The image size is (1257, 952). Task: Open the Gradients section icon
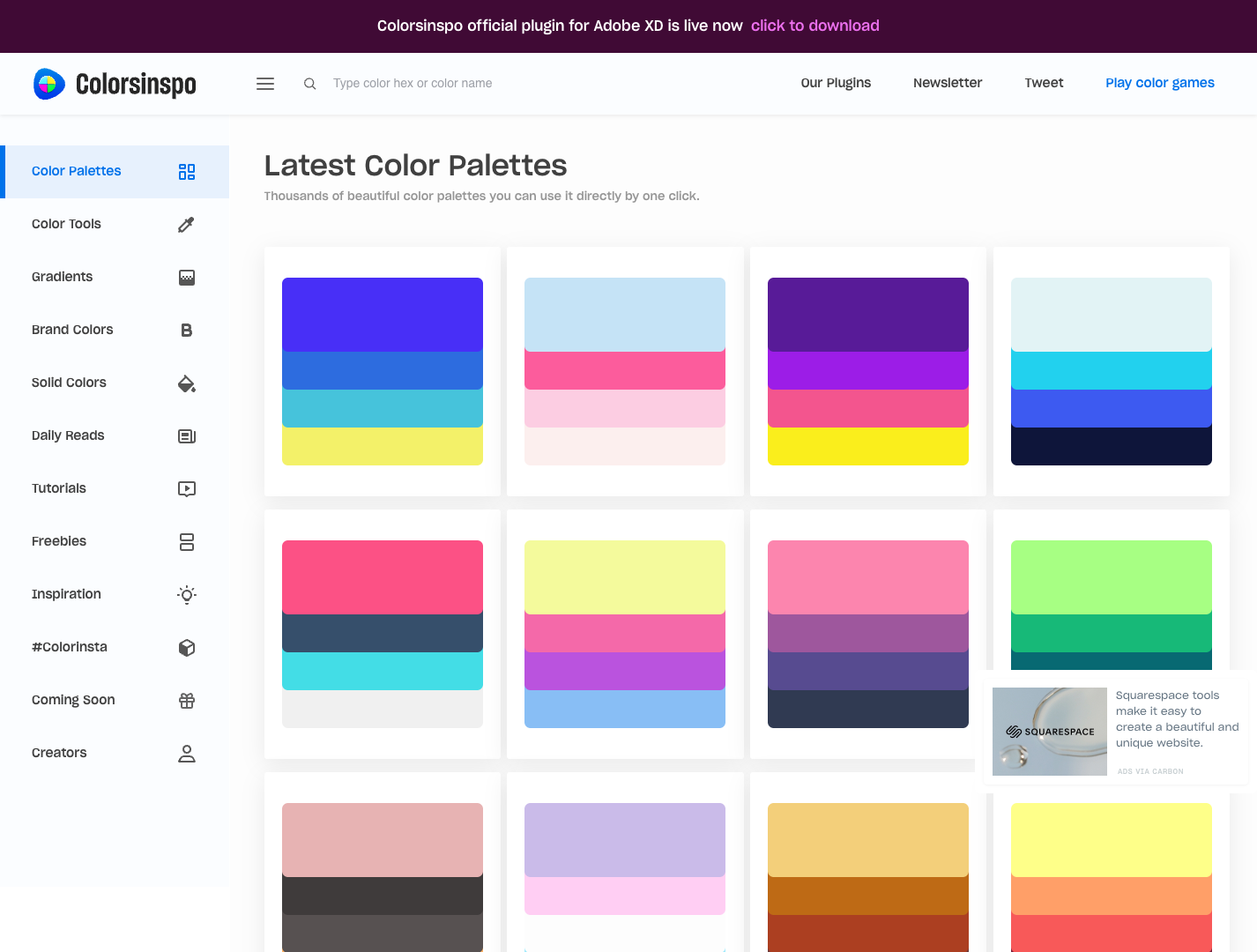coord(186,277)
